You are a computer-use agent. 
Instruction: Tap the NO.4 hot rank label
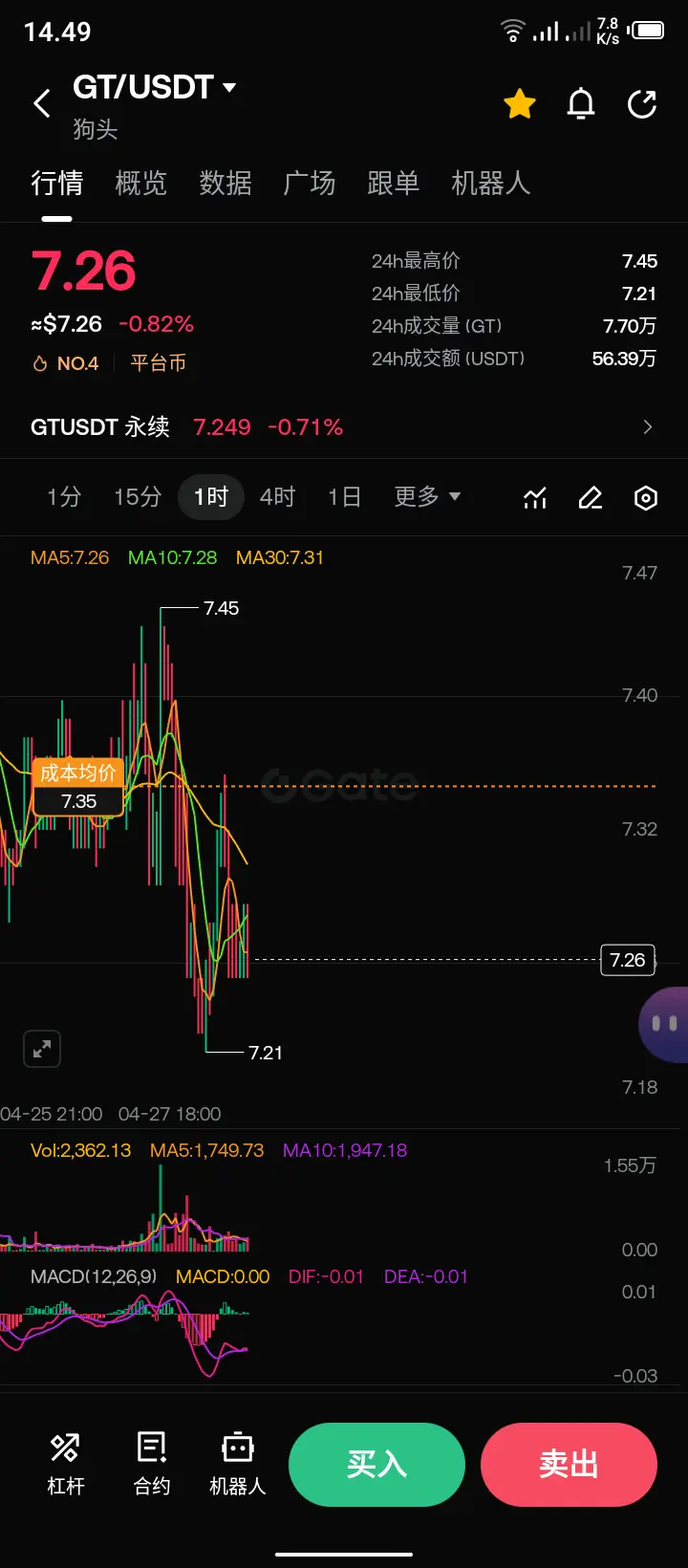tap(66, 363)
